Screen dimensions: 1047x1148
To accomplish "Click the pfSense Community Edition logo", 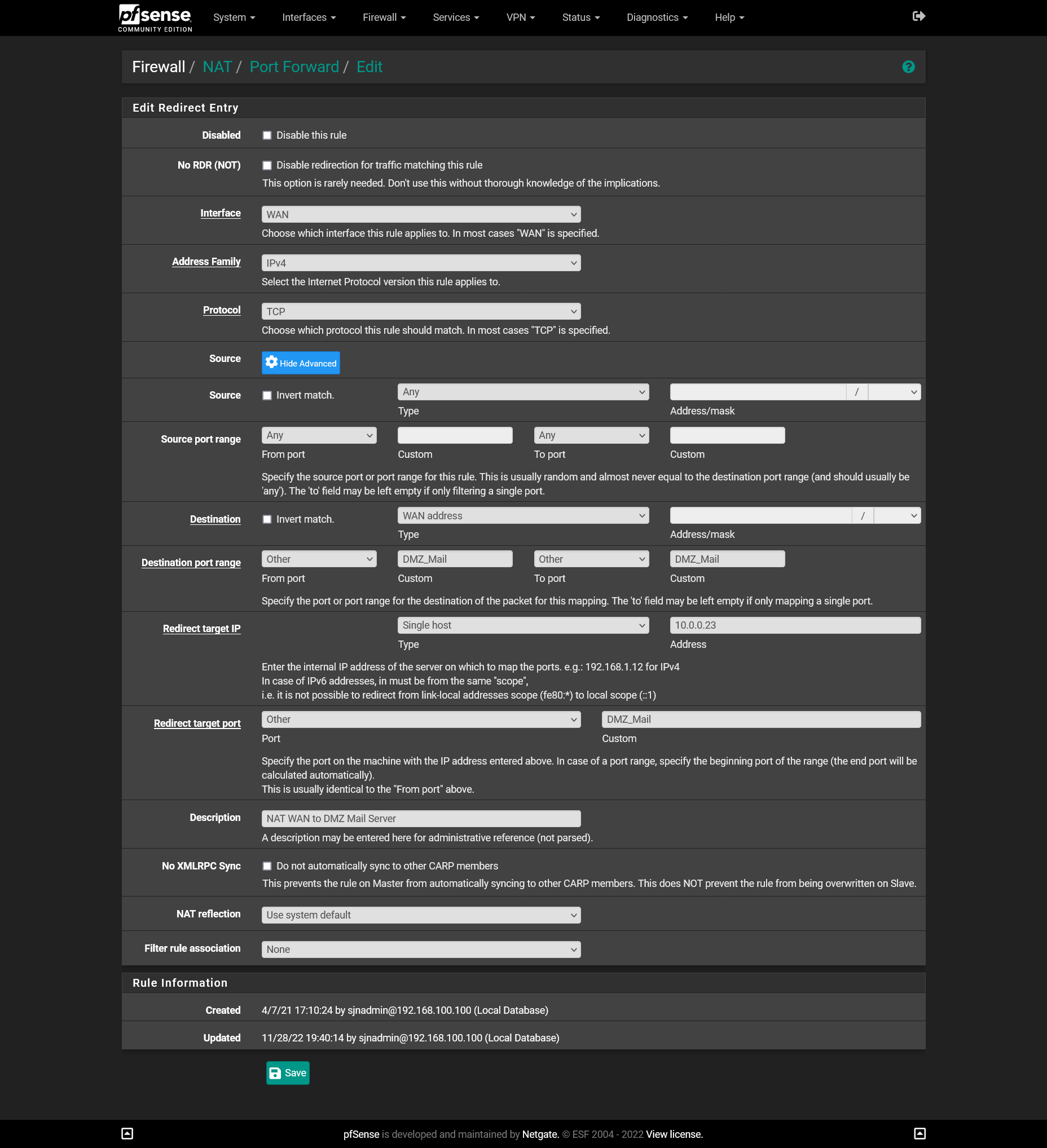I will [155, 17].
